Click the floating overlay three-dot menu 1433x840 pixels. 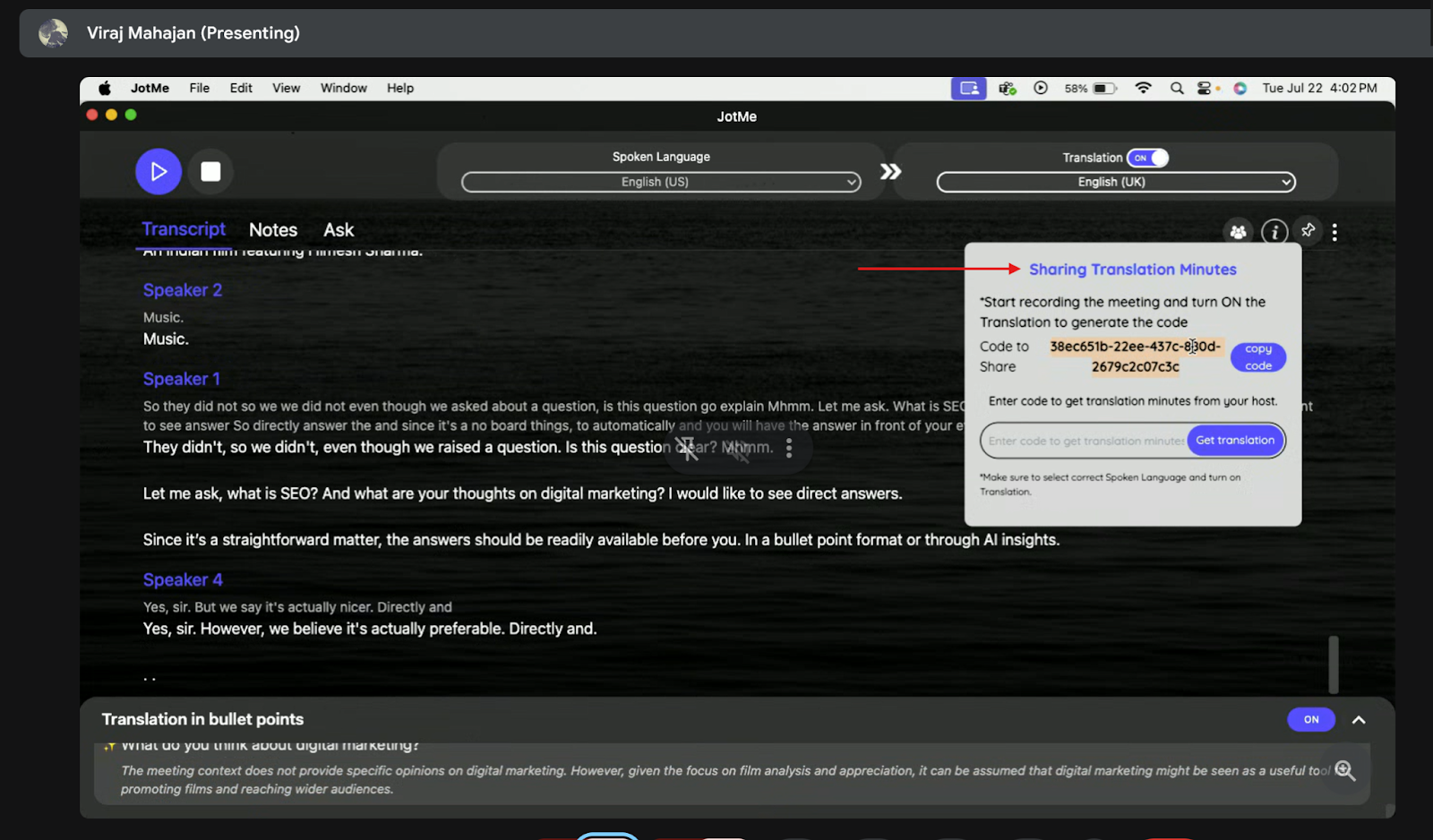point(789,448)
